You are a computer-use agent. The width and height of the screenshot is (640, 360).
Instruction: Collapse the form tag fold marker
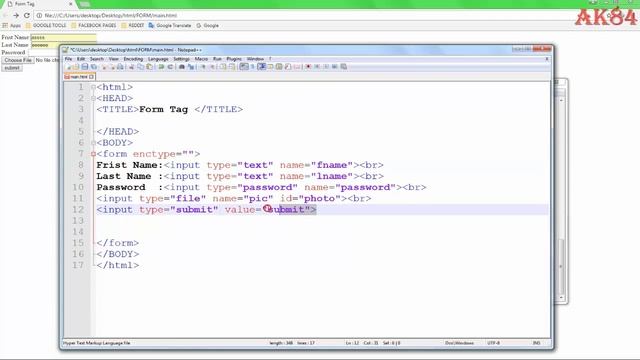coord(93,154)
